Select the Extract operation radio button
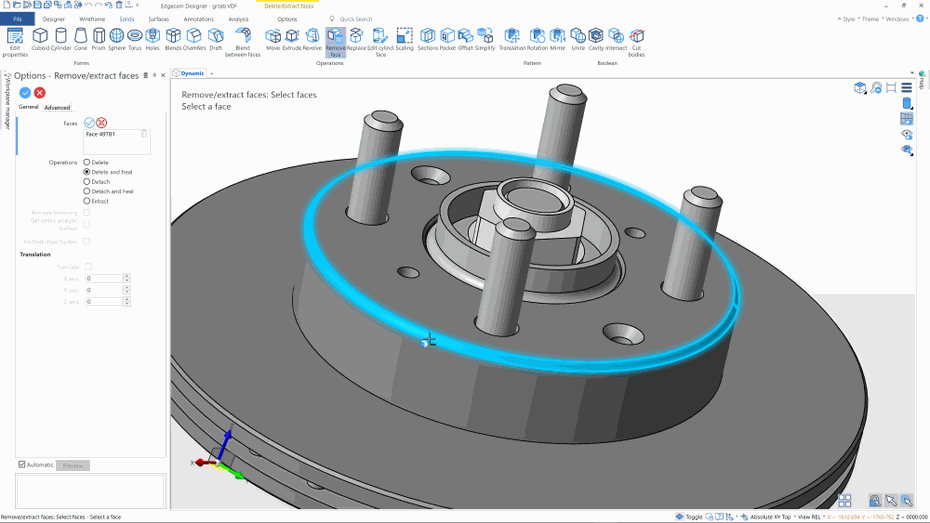 pos(87,201)
